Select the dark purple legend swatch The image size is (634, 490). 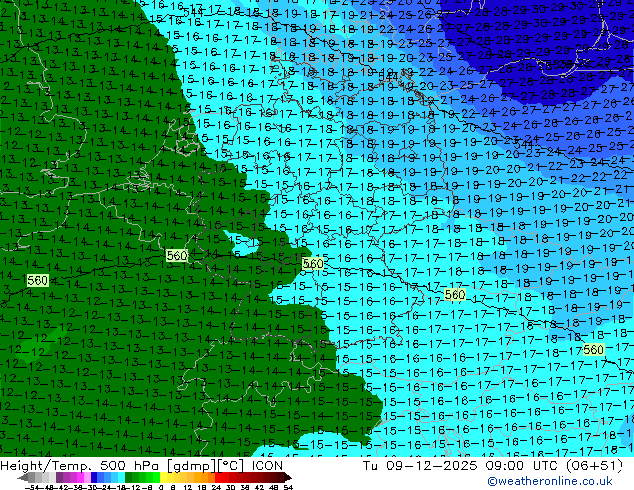point(59,477)
